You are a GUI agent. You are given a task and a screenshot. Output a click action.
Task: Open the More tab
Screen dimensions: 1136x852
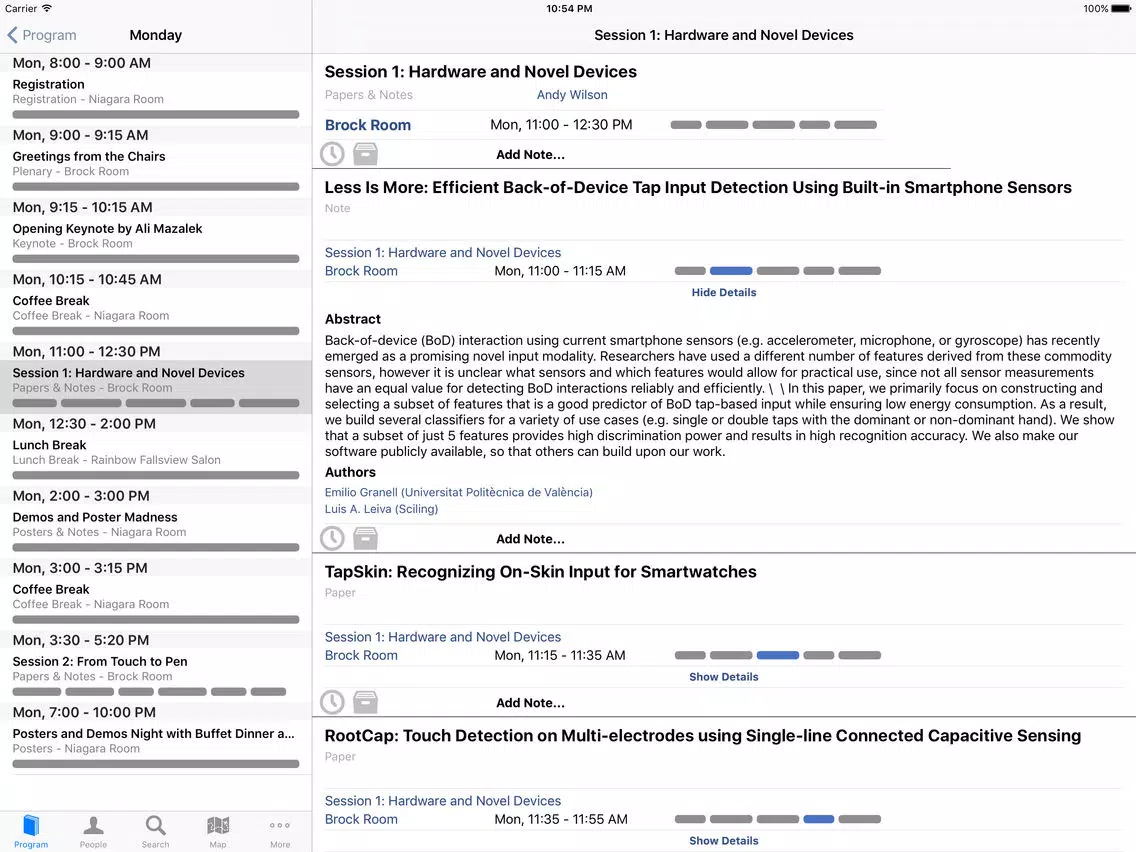(x=280, y=832)
